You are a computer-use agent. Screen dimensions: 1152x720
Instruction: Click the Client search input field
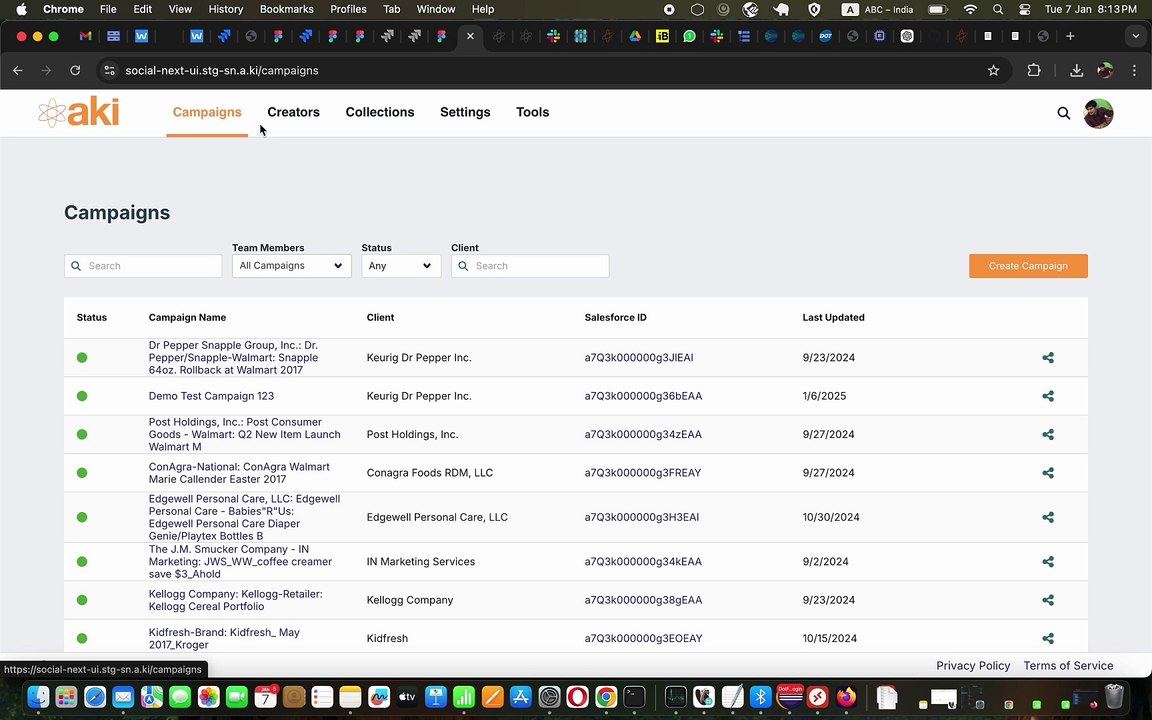coord(530,266)
